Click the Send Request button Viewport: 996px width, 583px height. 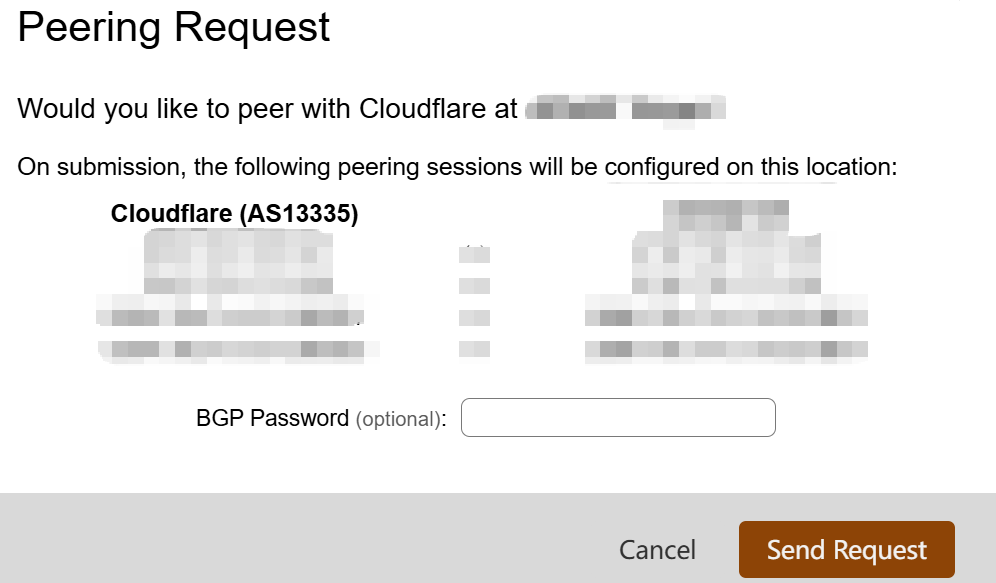pos(846,549)
